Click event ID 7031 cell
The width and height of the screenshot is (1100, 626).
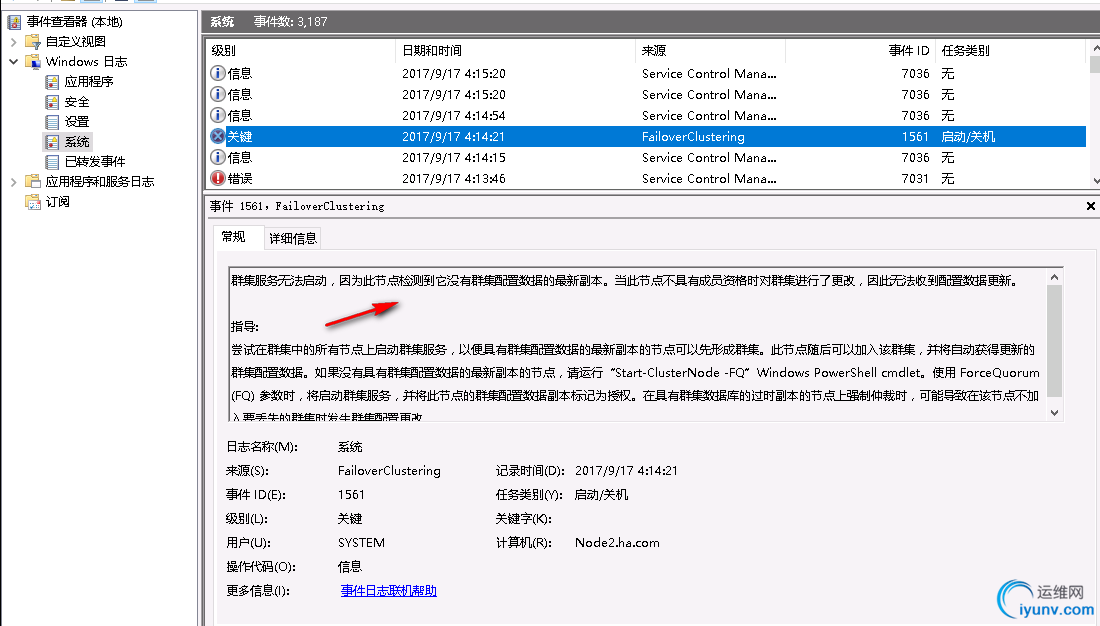(x=915, y=178)
